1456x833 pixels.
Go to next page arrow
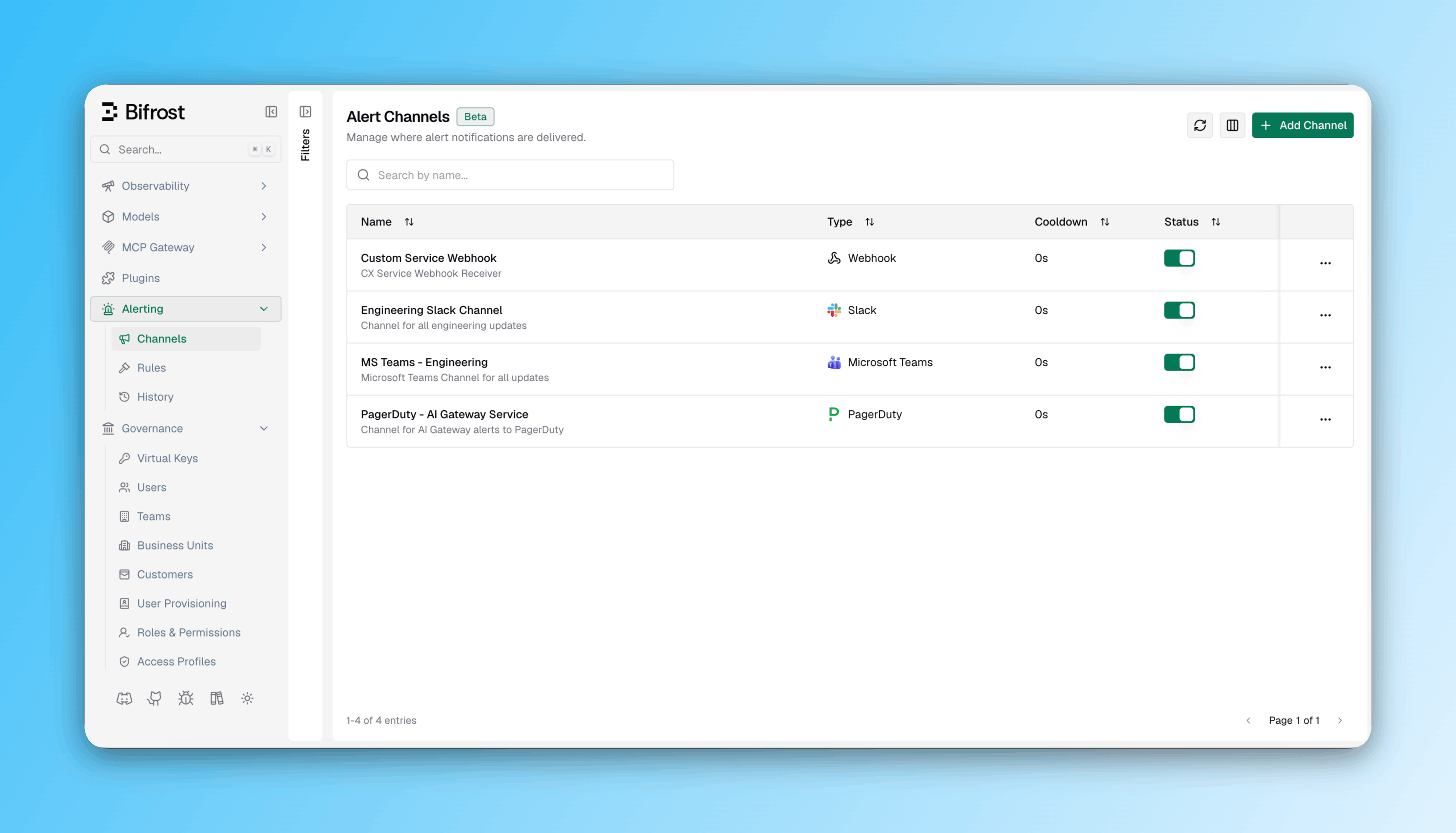[1340, 720]
